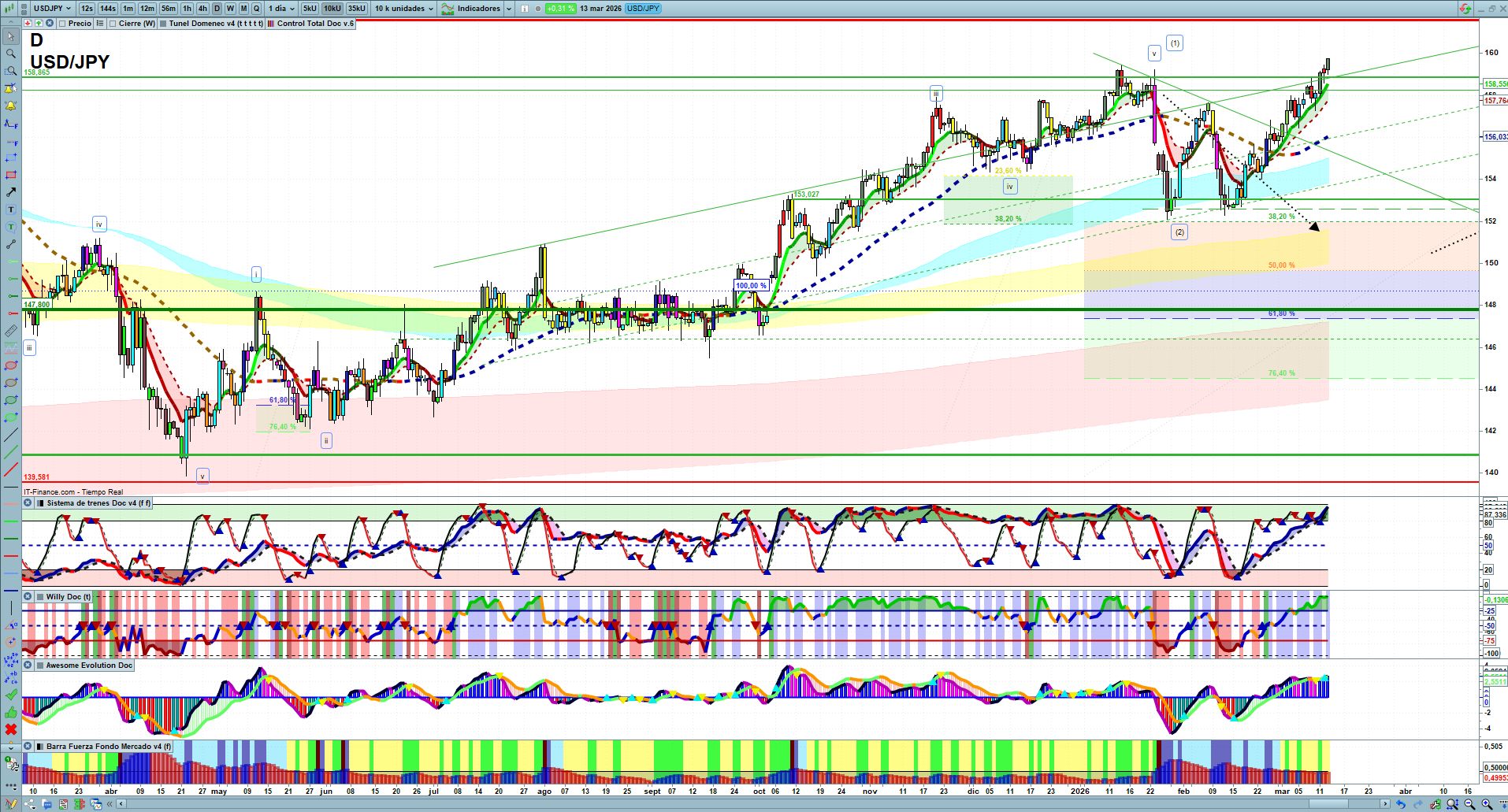Image resolution: width=1508 pixels, height=812 pixels.
Task: Select the black diagonal line tool
Action: tap(11, 435)
